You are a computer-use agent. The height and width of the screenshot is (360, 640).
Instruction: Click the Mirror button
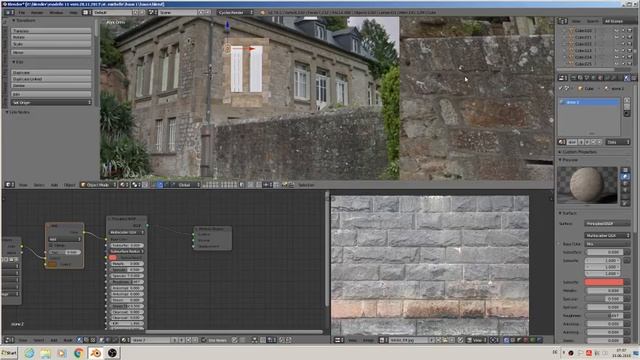pos(51,53)
